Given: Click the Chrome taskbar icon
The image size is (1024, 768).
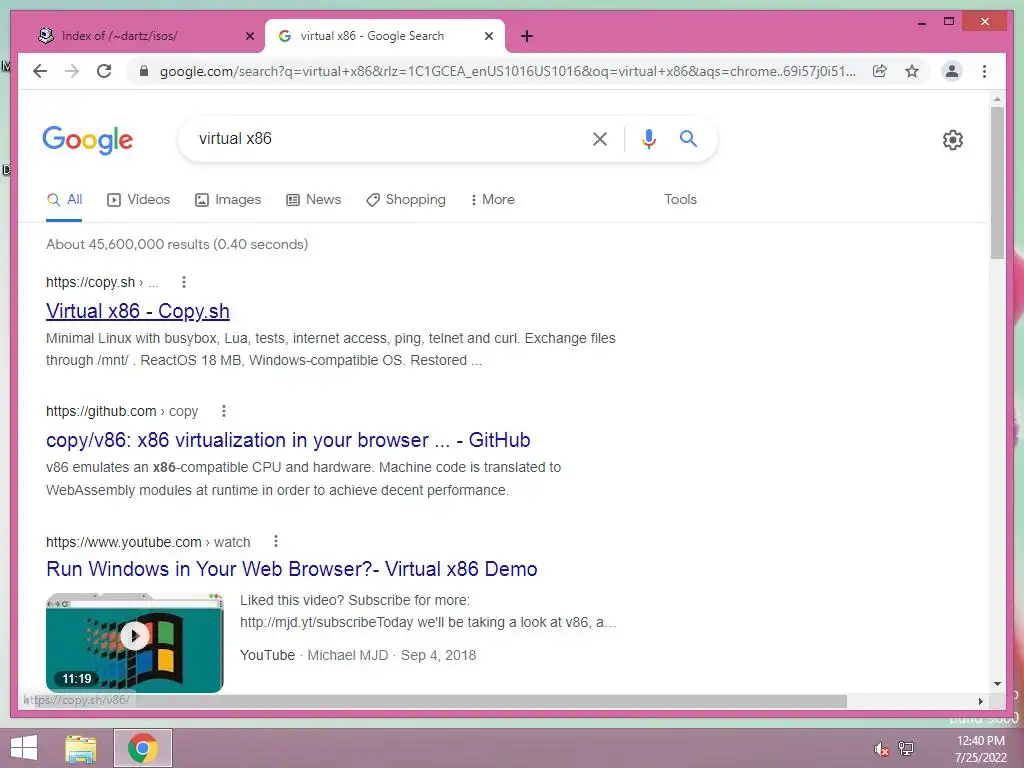Looking at the screenshot, I should 143,748.
